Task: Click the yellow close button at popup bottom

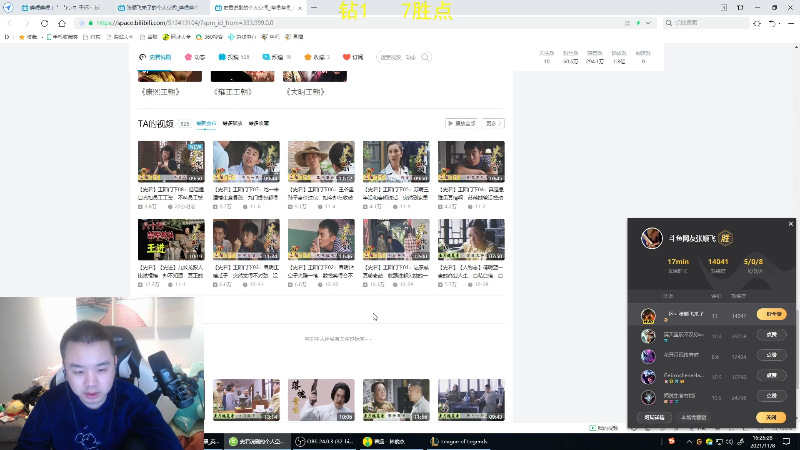Action: (771, 417)
